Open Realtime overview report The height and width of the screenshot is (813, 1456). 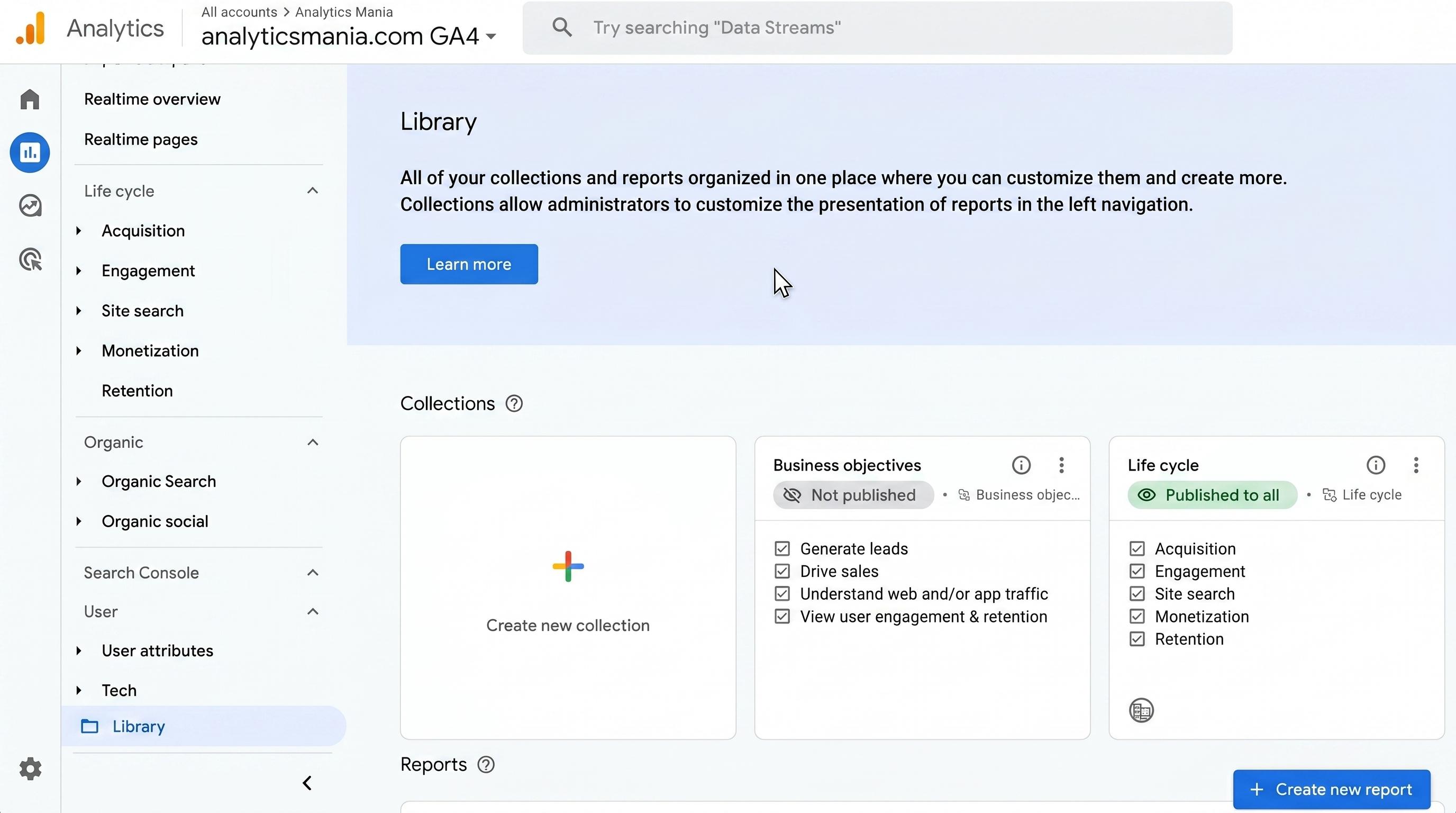tap(152, 99)
